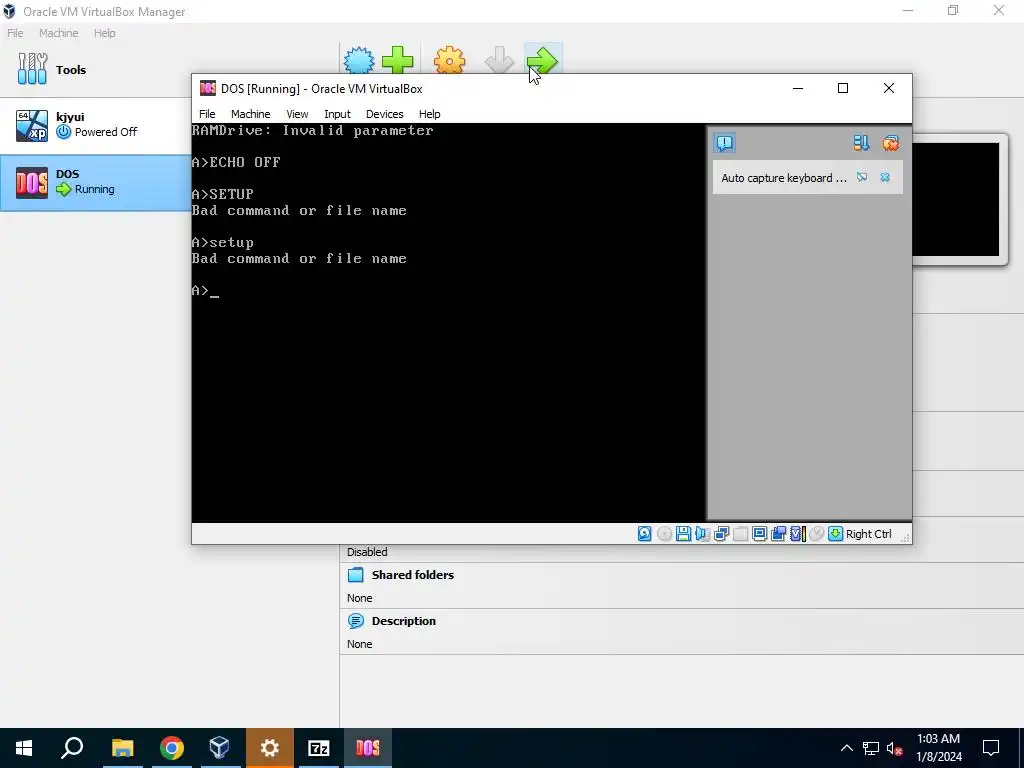Click the Right Ctrl host key label
1024x768 pixels.
869,534
